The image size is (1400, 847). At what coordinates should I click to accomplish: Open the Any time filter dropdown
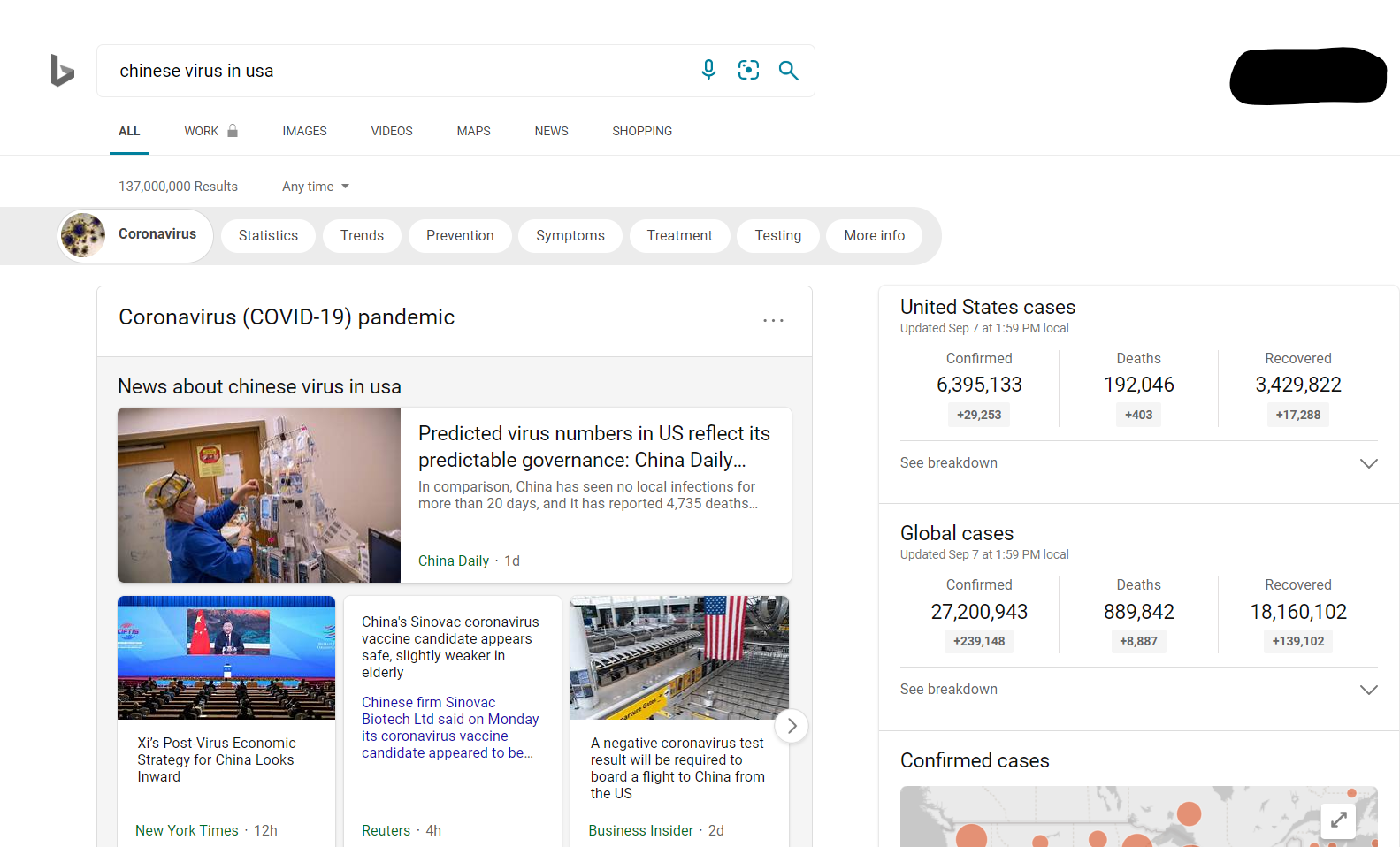316,187
